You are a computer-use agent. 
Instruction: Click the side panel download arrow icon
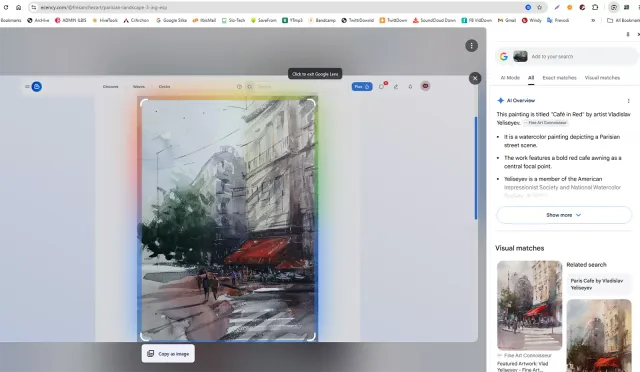tap(628, 34)
